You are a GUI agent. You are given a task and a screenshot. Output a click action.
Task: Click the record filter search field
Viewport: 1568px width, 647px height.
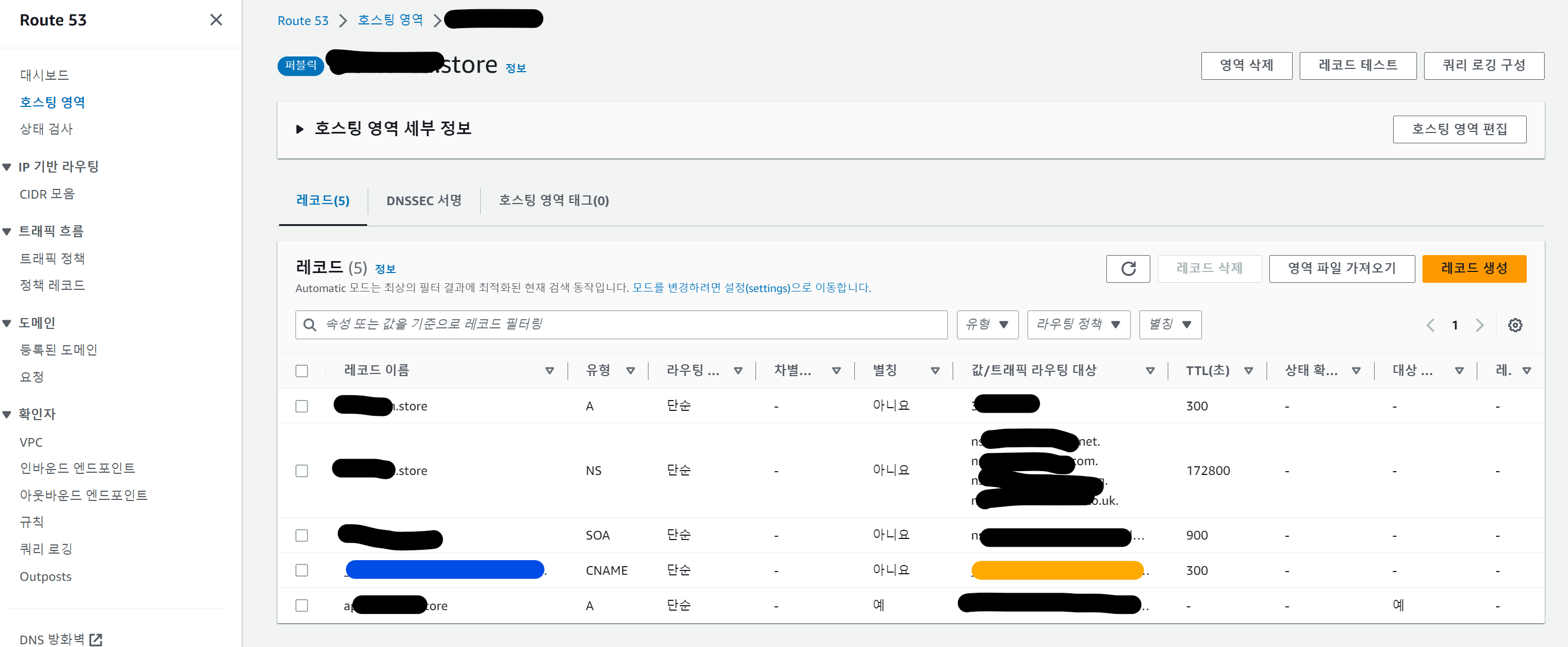(621, 325)
